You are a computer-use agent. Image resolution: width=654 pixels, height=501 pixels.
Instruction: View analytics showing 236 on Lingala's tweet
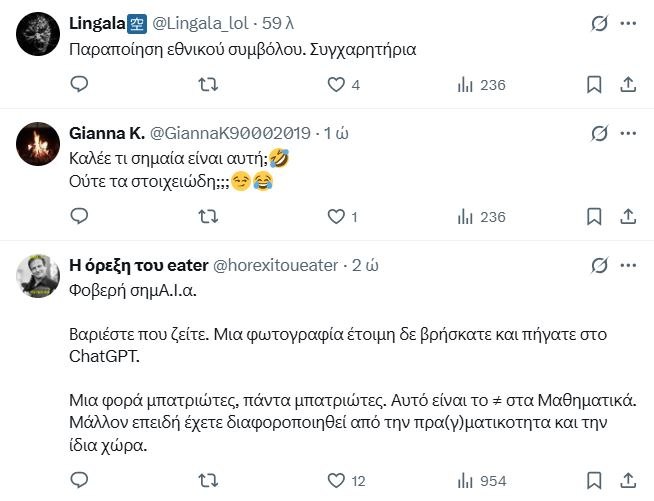(465, 85)
